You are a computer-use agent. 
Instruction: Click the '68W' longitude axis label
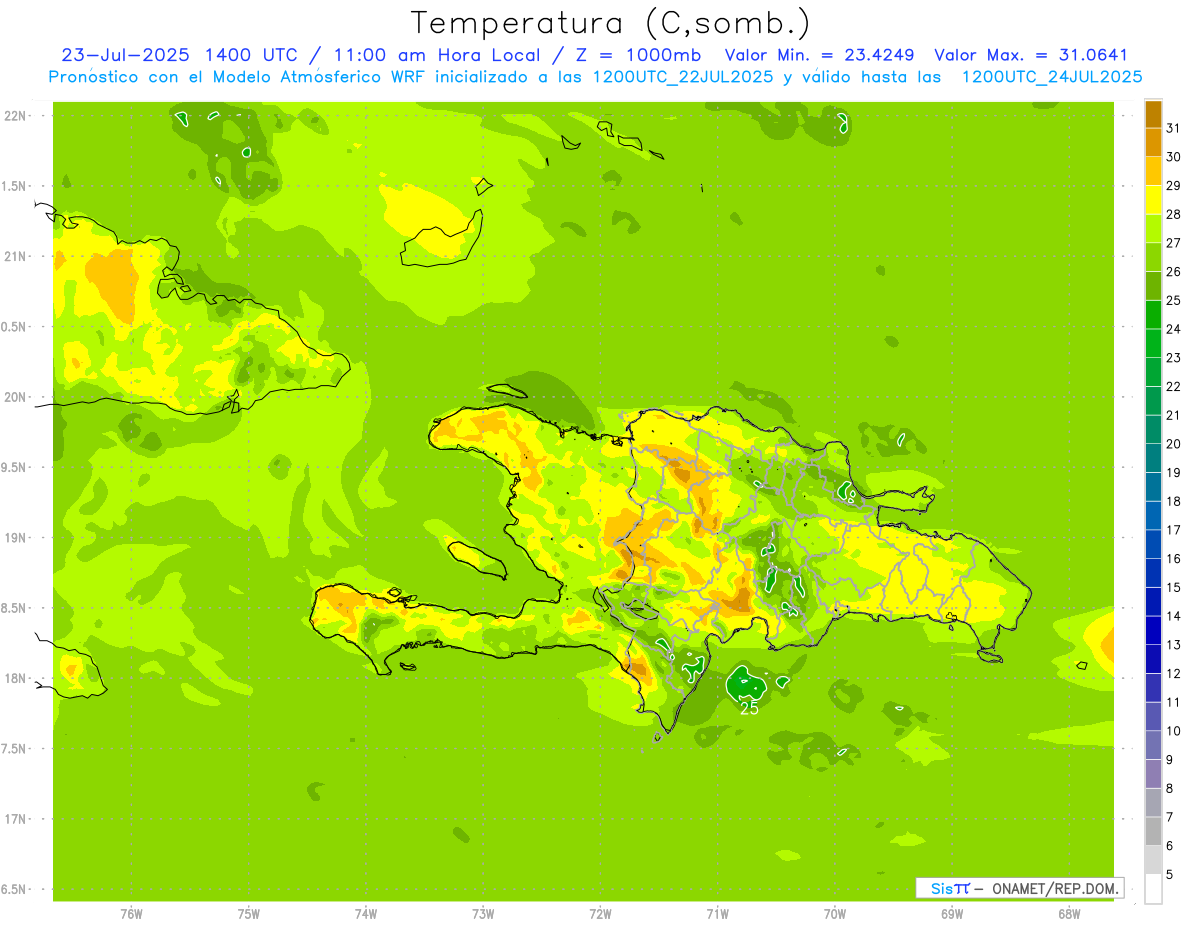click(1069, 914)
